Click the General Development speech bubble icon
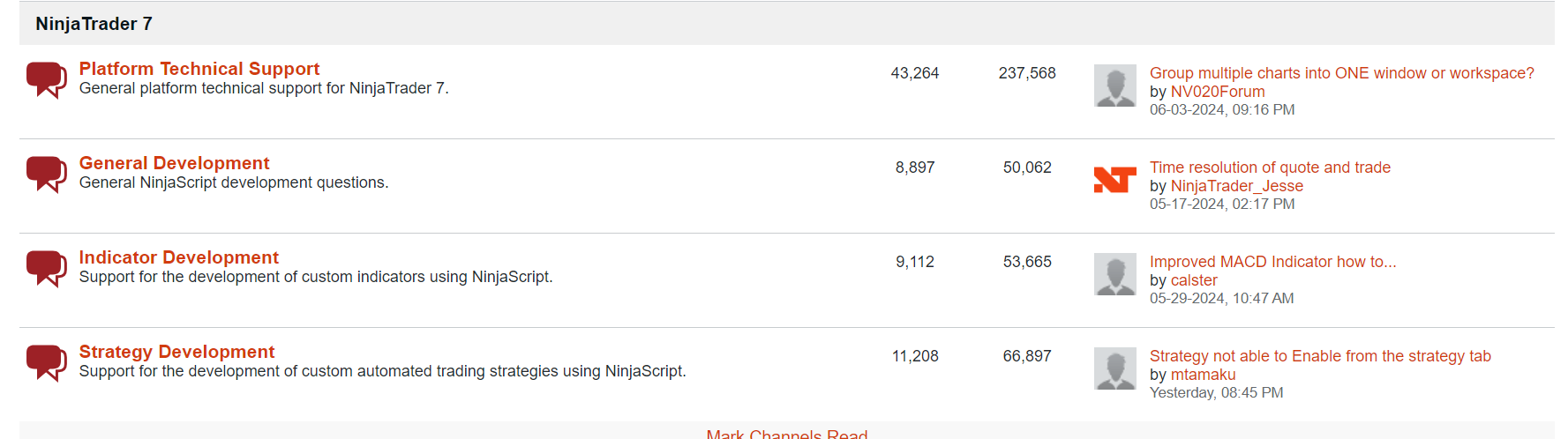 46,174
